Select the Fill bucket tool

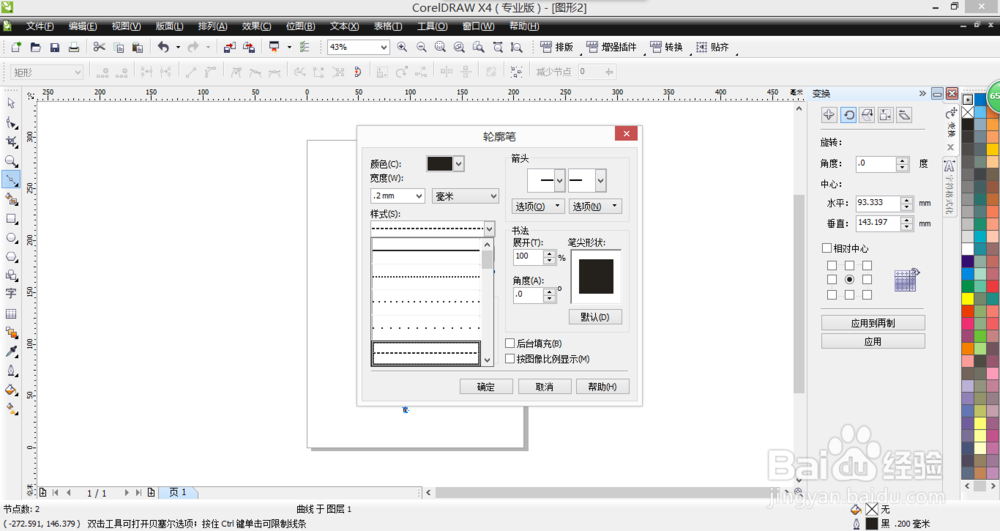(11, 389)
